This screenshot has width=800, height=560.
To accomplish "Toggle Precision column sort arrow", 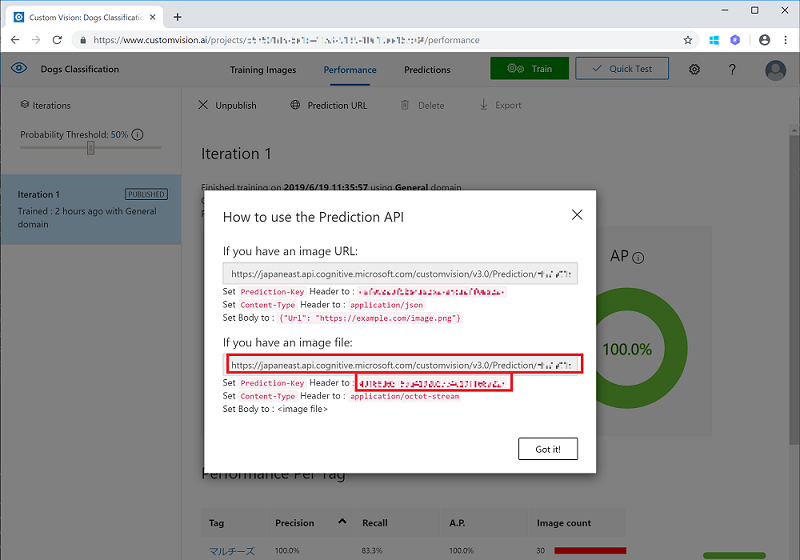I will tap(342, 521).
